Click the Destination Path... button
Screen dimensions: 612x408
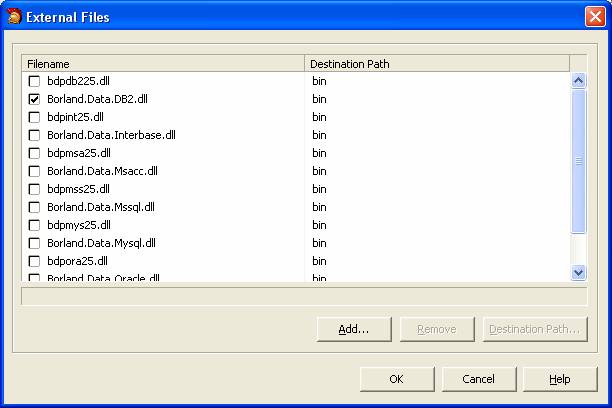click(535, 329)
